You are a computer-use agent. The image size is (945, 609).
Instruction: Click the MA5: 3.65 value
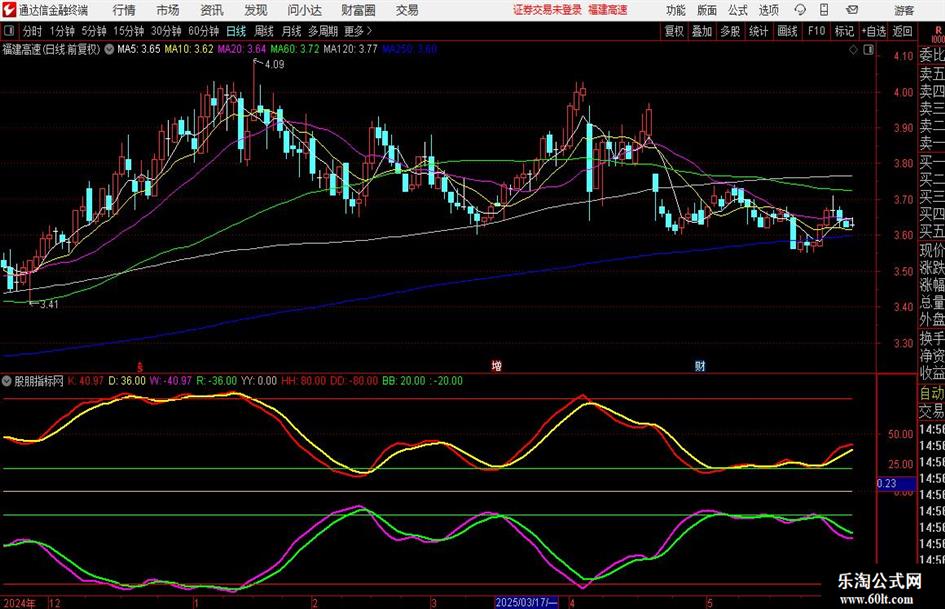point(139,49)
